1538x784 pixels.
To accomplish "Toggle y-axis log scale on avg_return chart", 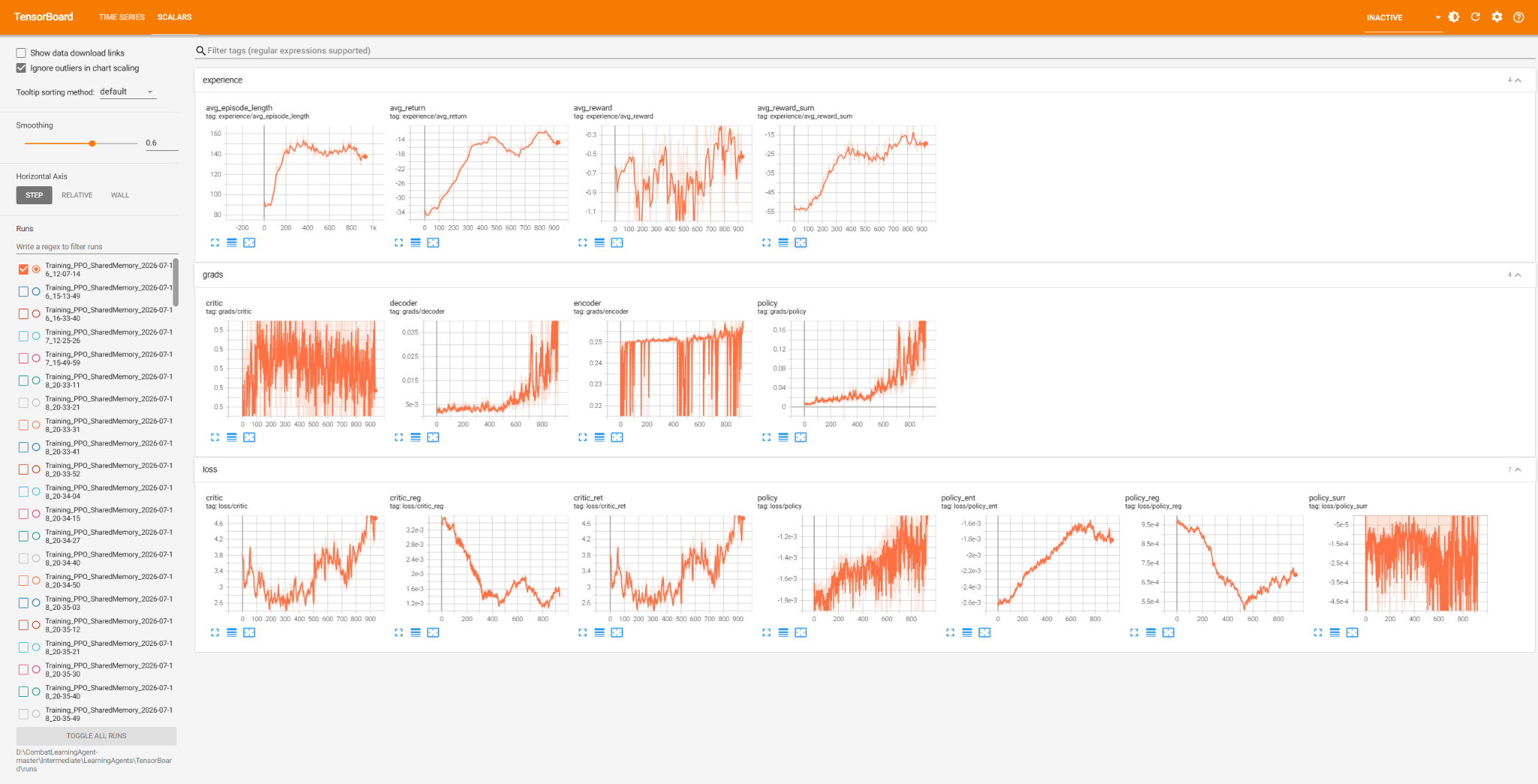I will click(415, 243).
